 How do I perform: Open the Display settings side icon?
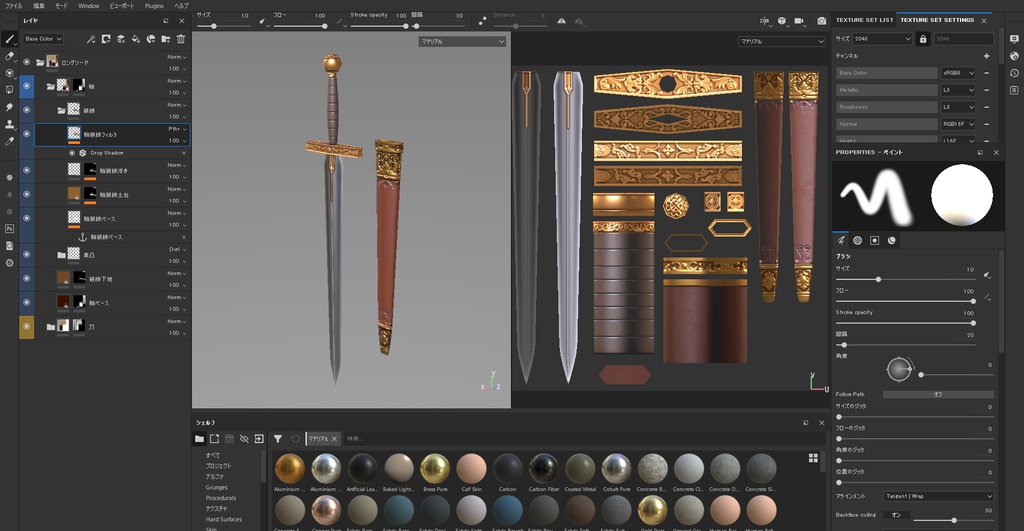(x=1014, y=39)
